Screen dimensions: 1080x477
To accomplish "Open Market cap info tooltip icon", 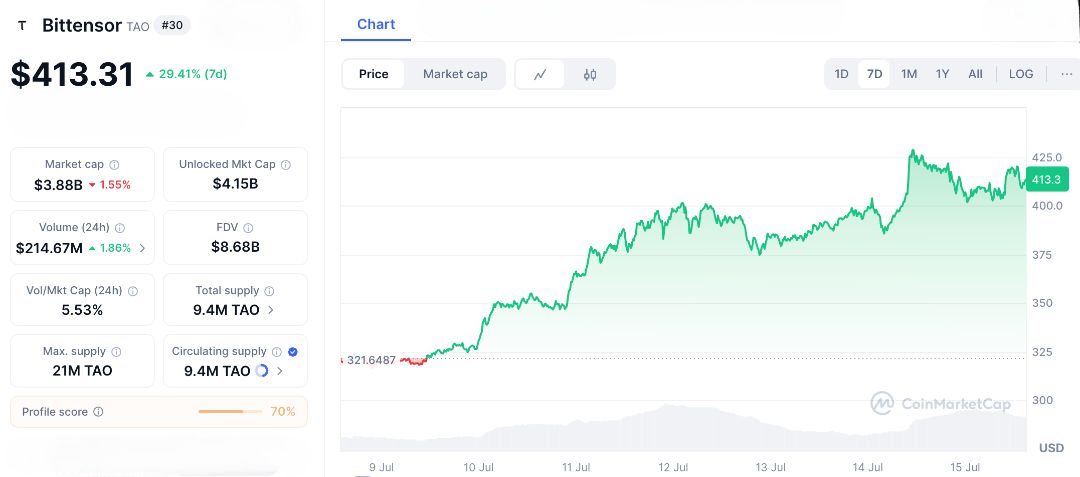I will coord(114,165).
